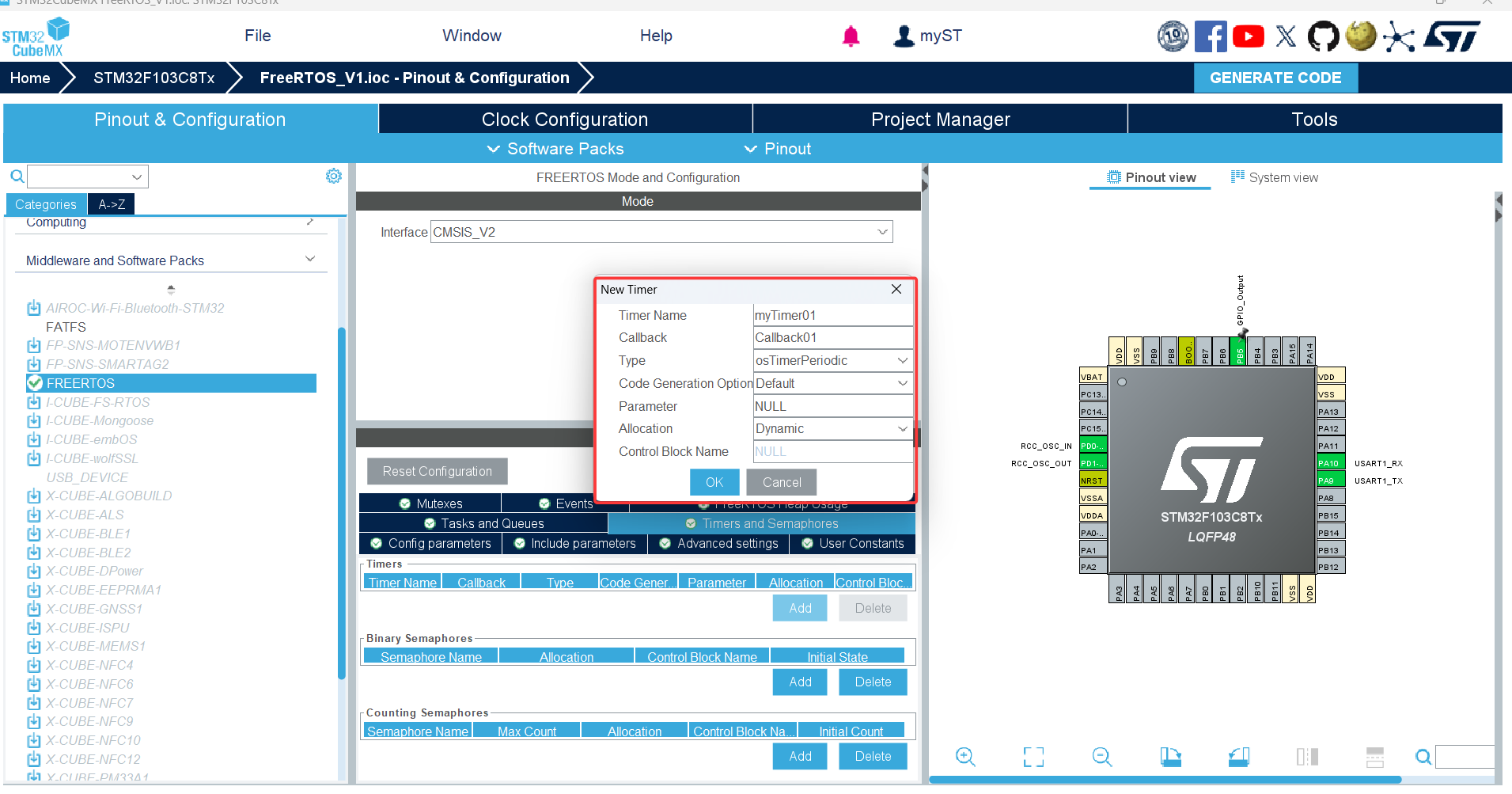
Task: Click the horizontal split view icon
Action: tap(1375, 757)
